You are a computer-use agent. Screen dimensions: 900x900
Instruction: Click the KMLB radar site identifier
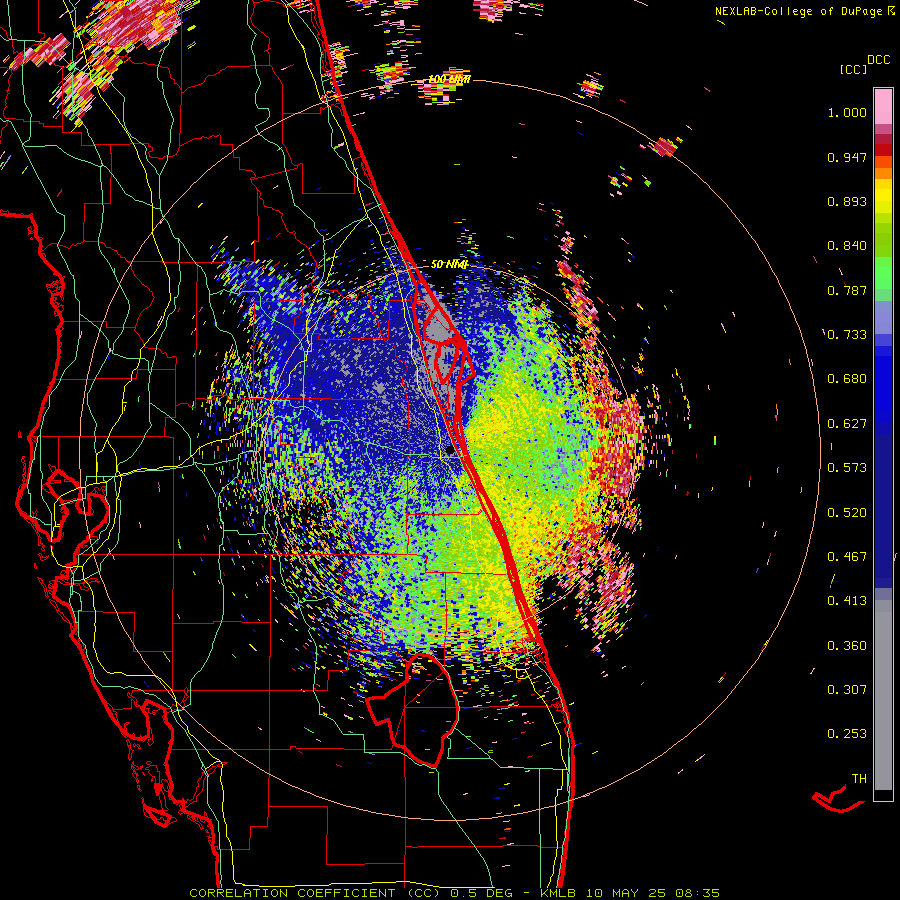pos(557,893)
